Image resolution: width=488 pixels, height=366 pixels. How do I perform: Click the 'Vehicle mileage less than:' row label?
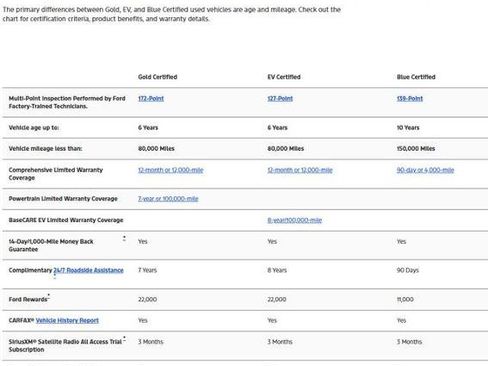(45, 149)
